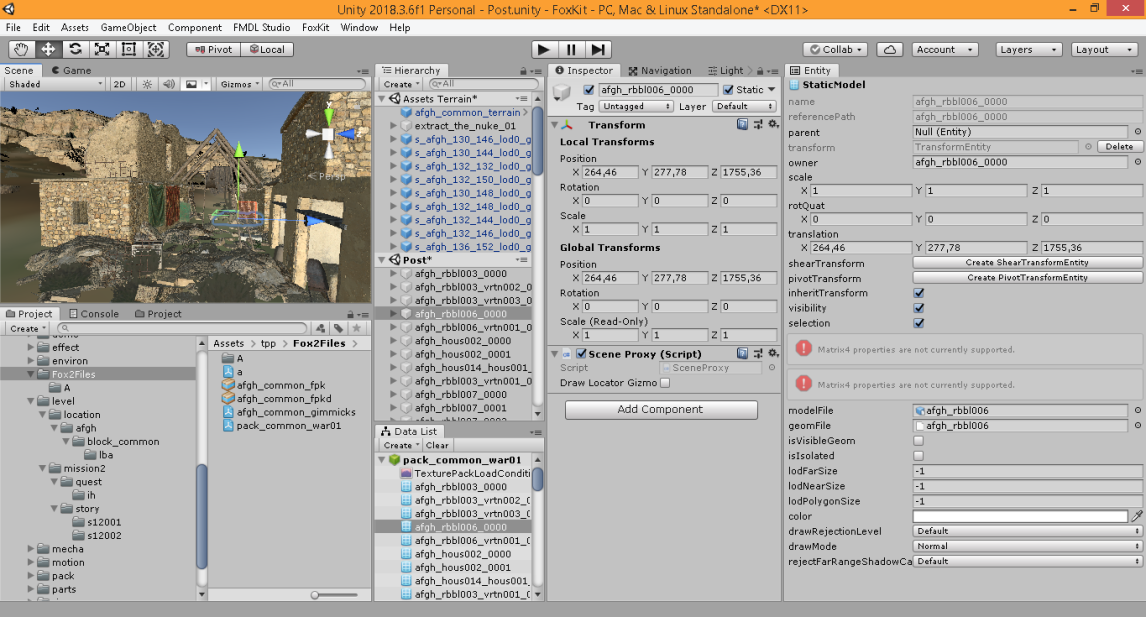Open the FoxKit menu
The width and height of the screenshot is (1146, 617).
[316, 27]
